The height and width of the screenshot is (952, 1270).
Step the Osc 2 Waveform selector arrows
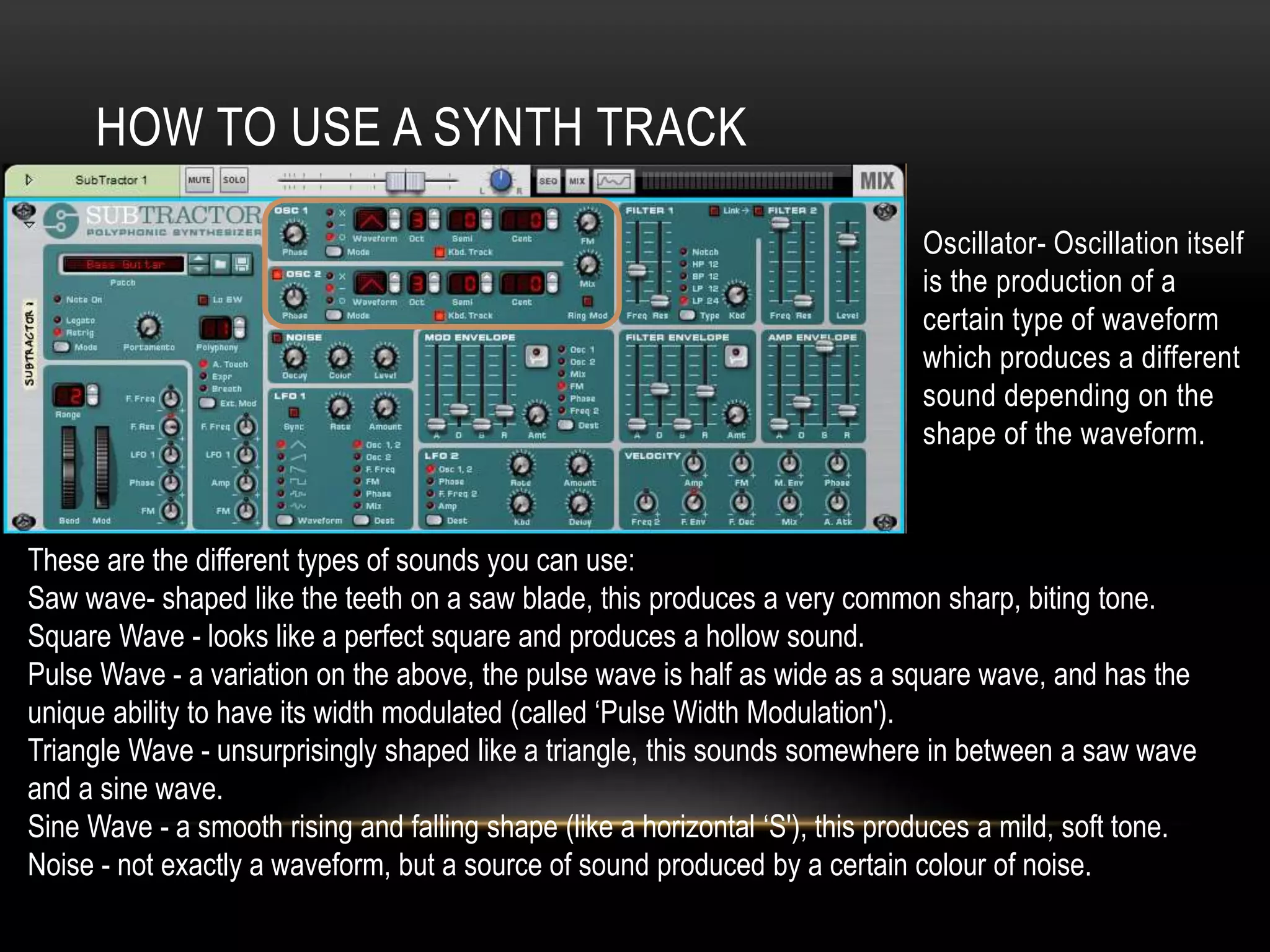pos(395,283)
